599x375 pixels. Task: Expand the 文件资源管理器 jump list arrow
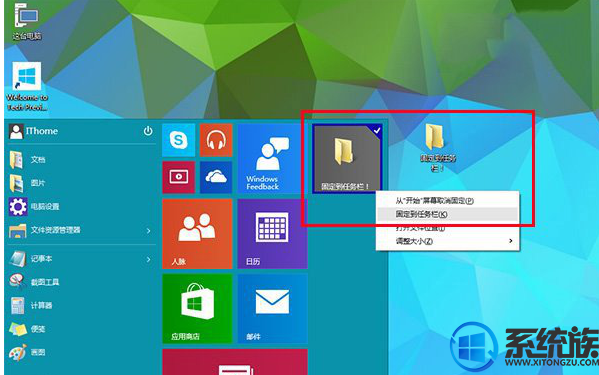click(149, 231)
